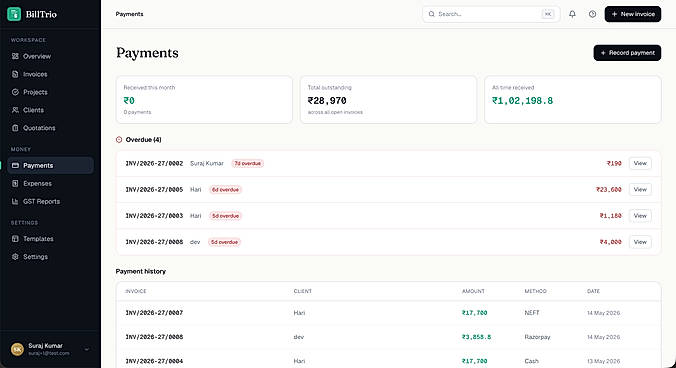
Task: Navigate to Clients
Action: (50, 110)
